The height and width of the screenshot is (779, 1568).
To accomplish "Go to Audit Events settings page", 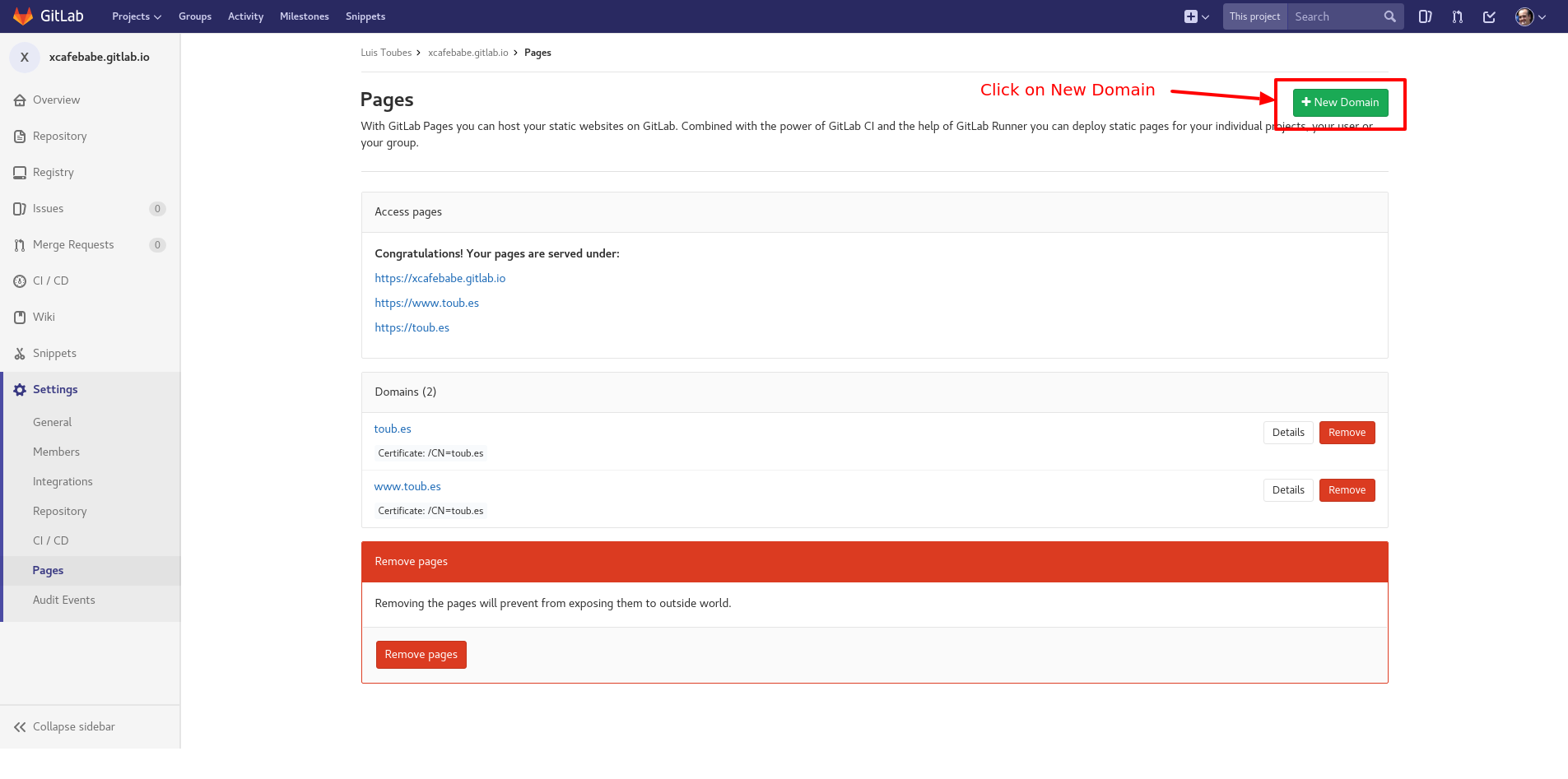I will [63, 600].
